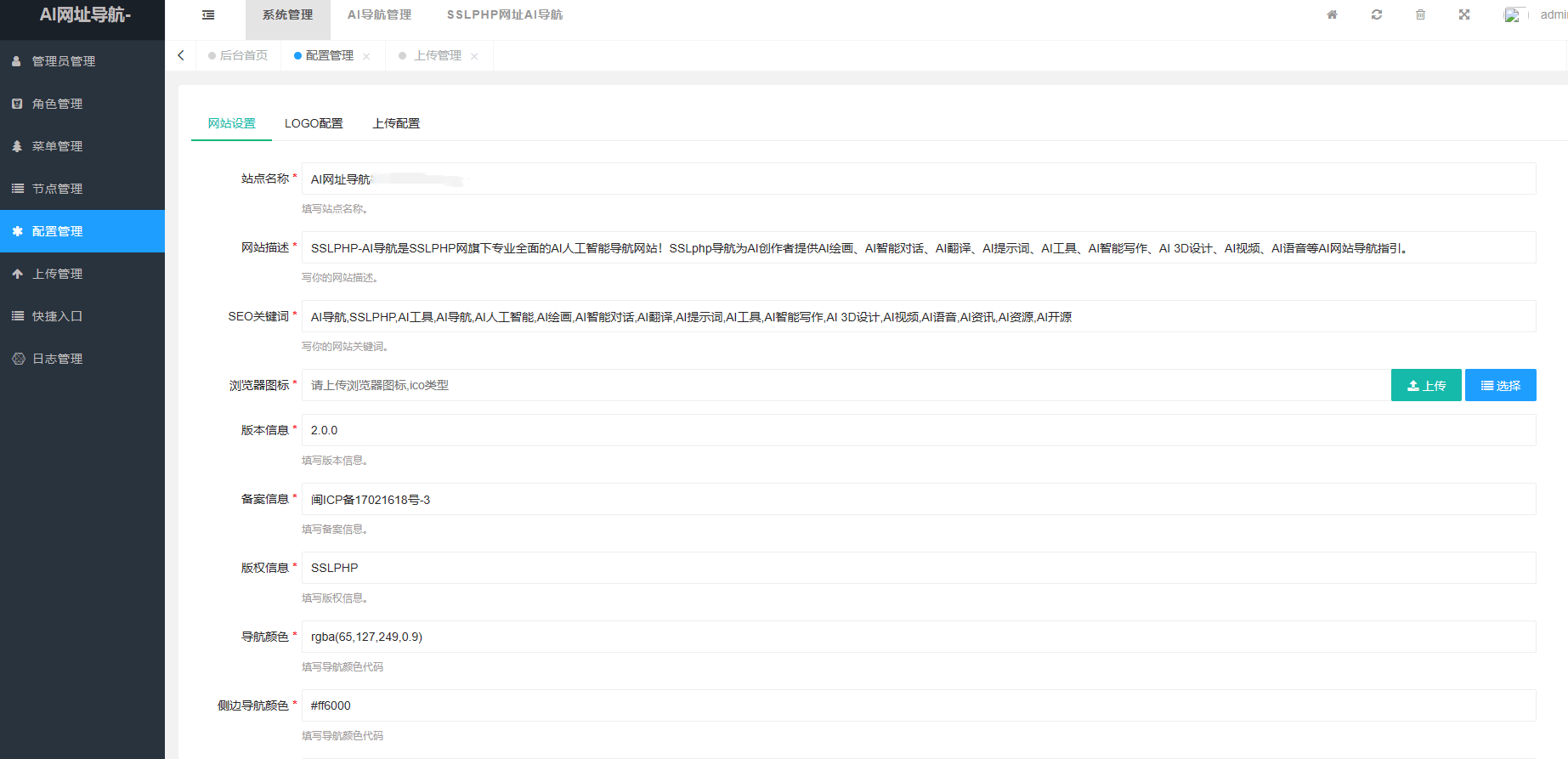Click the 导航颜色 rgba input field

coord(919,637)
